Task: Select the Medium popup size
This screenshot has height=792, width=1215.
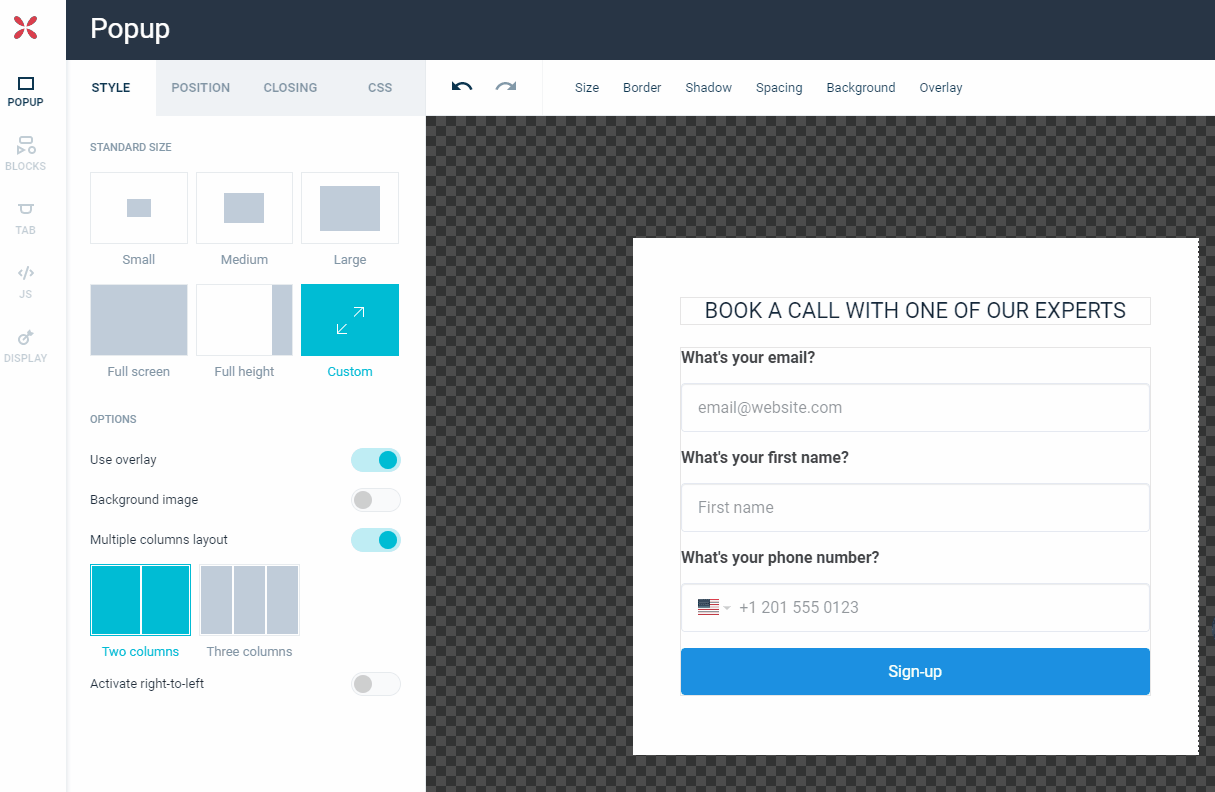Action: [244, 208]
